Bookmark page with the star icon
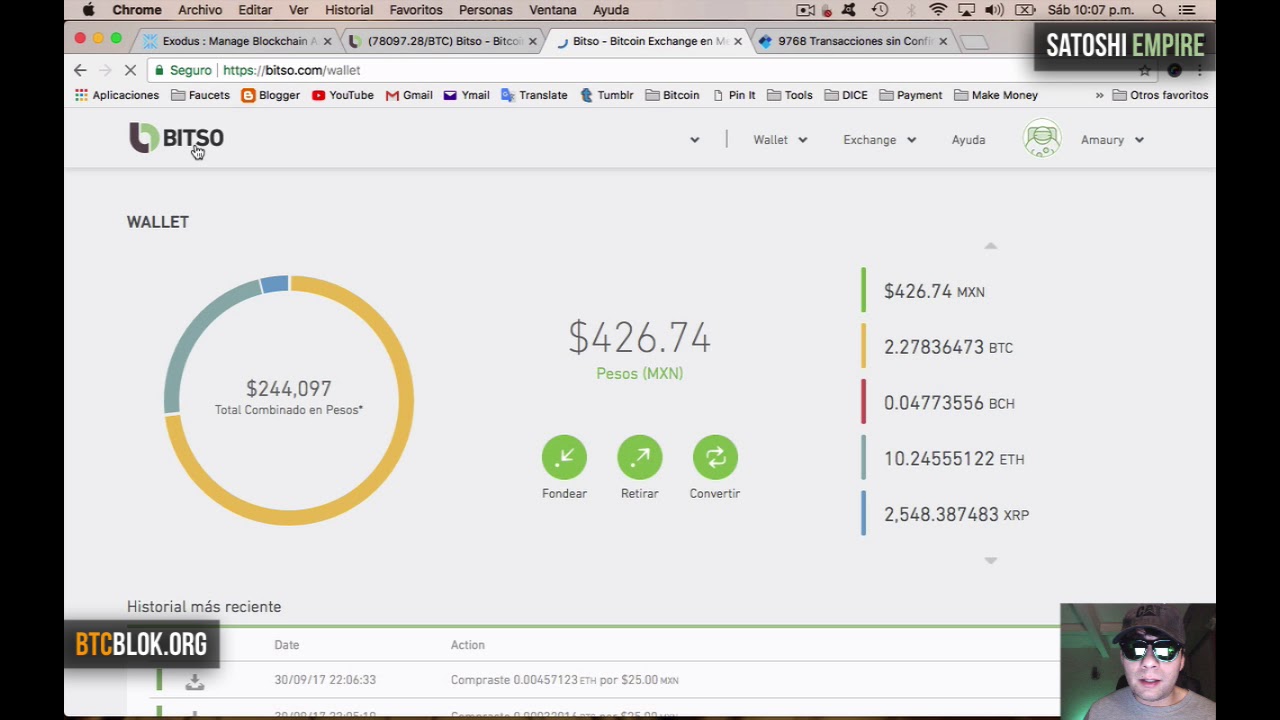This screenshot has height=720, width=1280. click(1145, 70)
